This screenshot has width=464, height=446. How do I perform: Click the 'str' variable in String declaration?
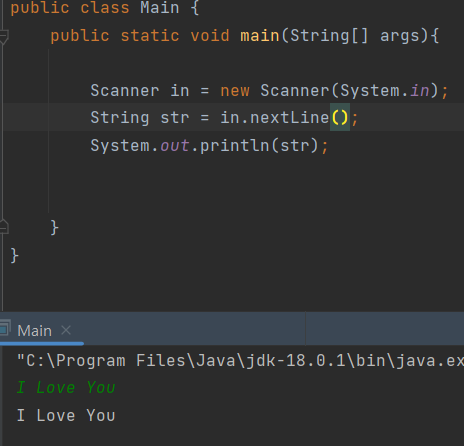pyautogui.click(x=175, y=118)
